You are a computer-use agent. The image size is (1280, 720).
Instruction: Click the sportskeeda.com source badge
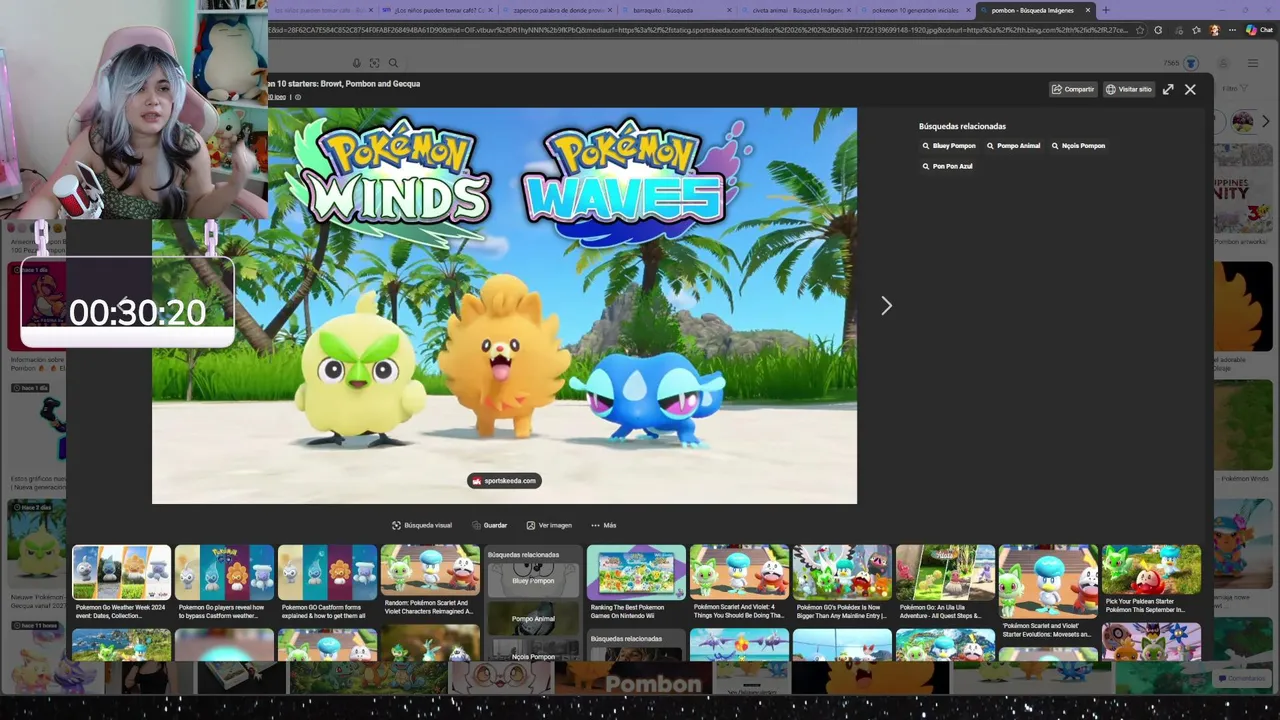pos(504,481)
